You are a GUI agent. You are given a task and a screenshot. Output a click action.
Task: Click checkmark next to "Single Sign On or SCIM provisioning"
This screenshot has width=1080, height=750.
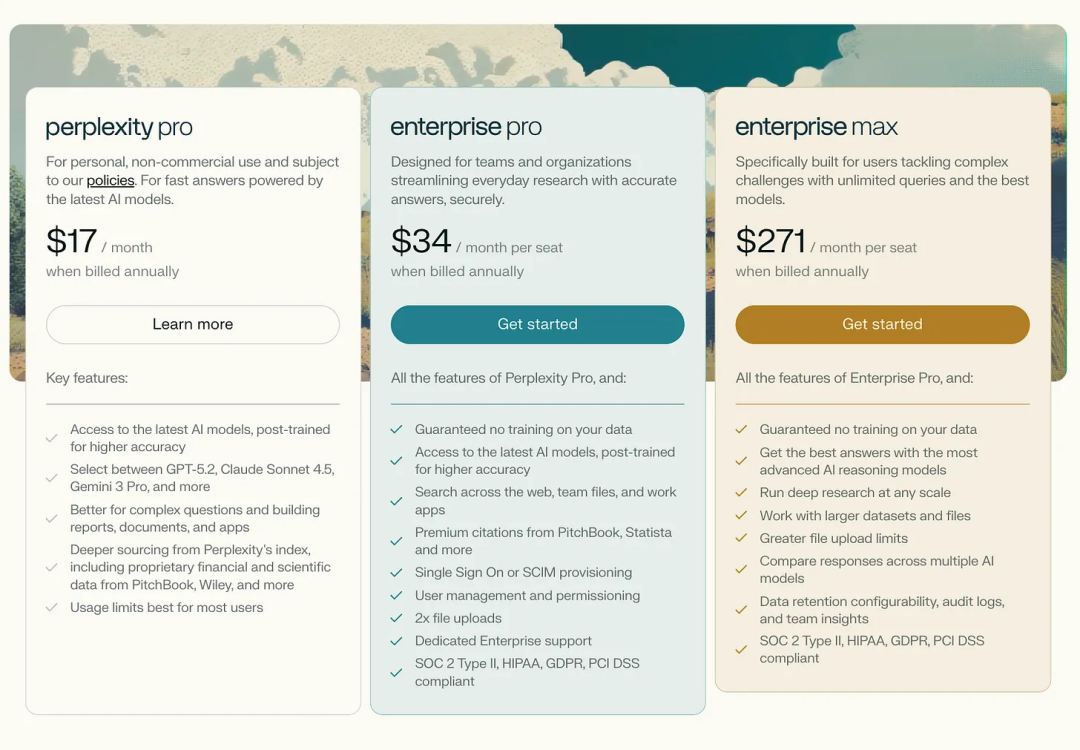397,573
